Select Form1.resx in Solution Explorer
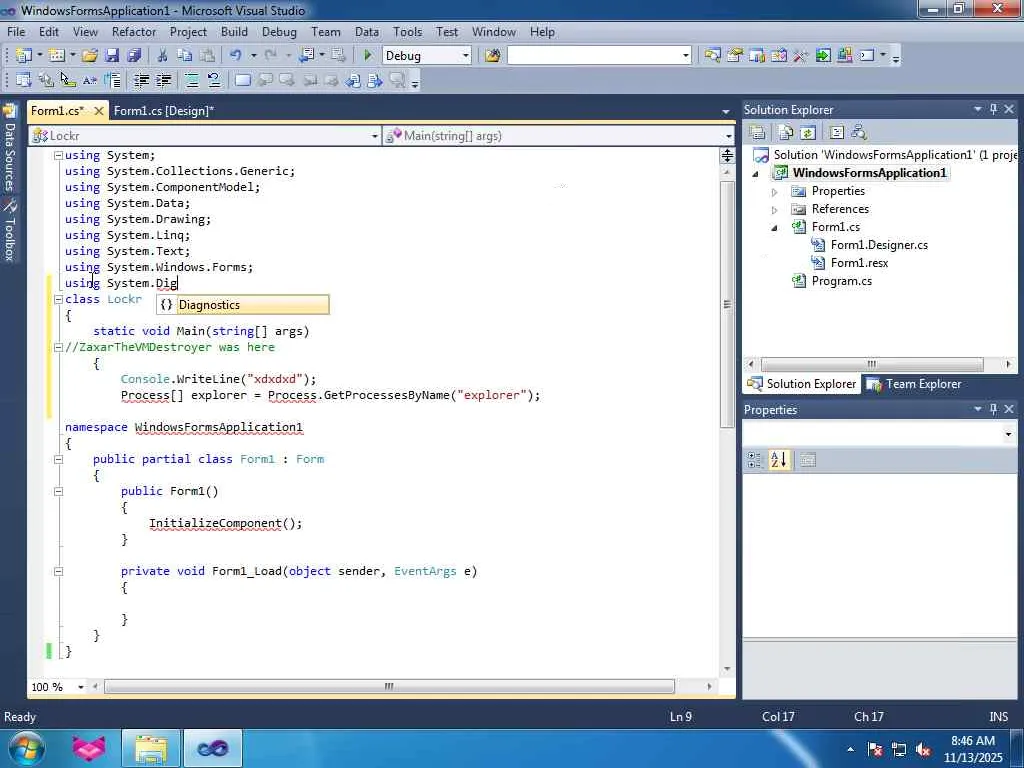The image size is (1024, 768). [x=859, y=263]
